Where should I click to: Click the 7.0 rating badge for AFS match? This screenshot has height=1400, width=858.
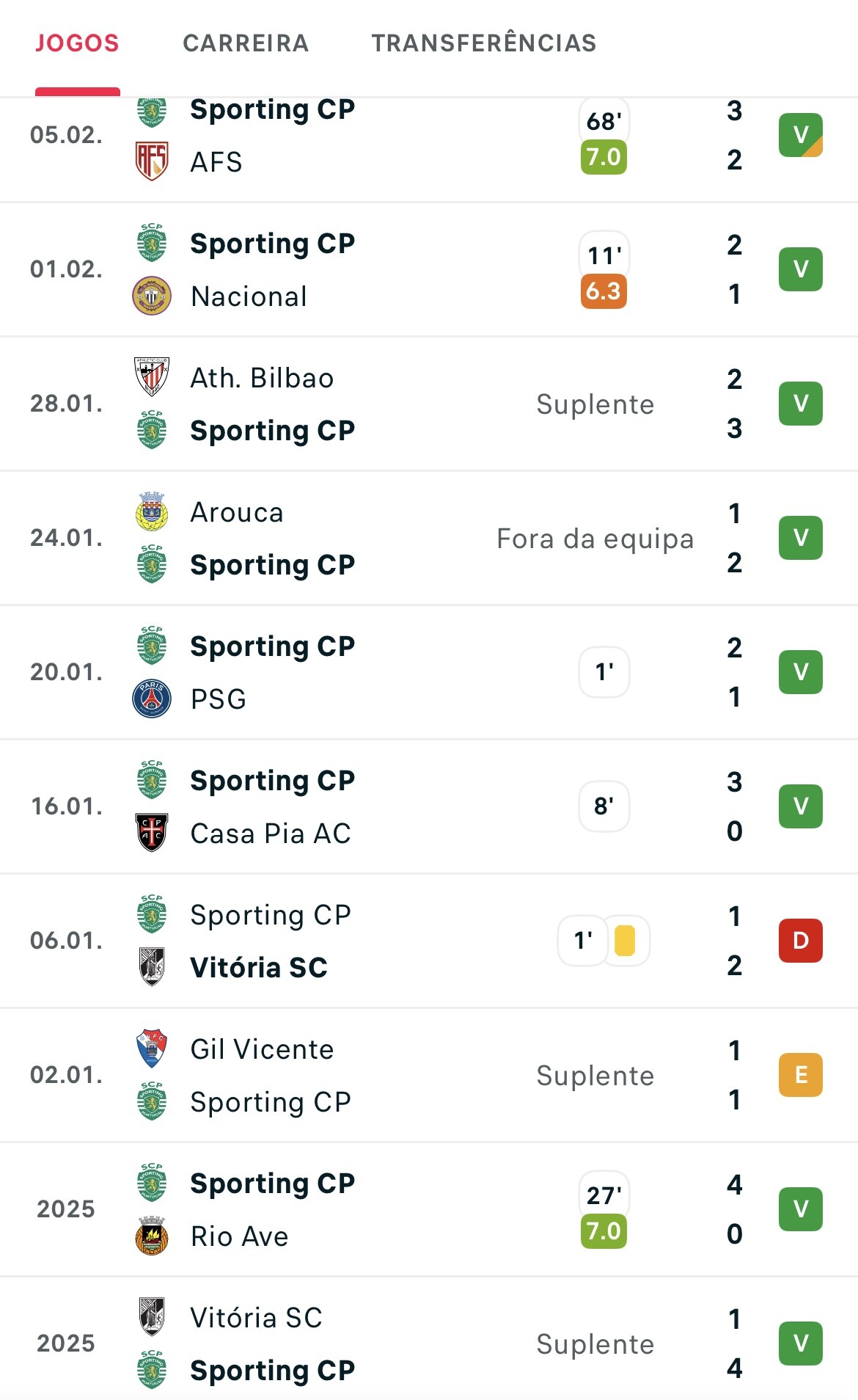[604, 157]
